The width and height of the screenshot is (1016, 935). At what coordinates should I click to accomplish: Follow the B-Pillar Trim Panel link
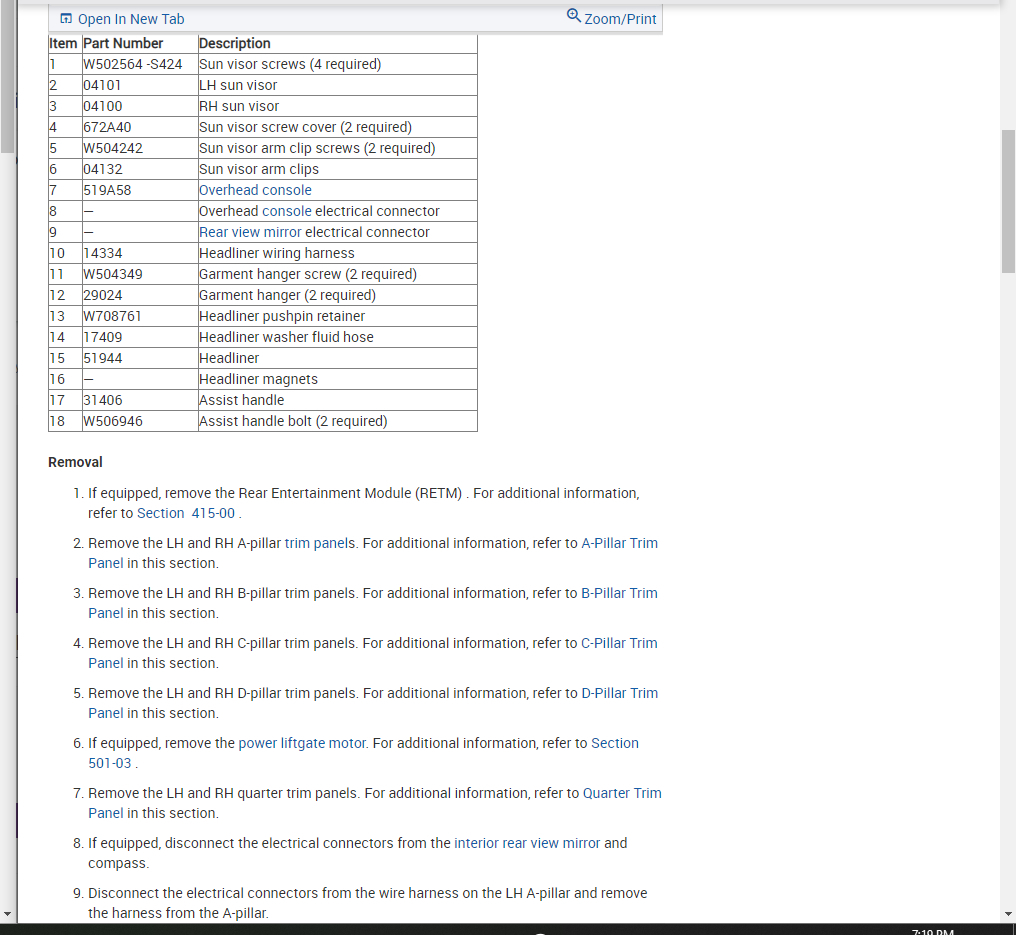[619, 593]
